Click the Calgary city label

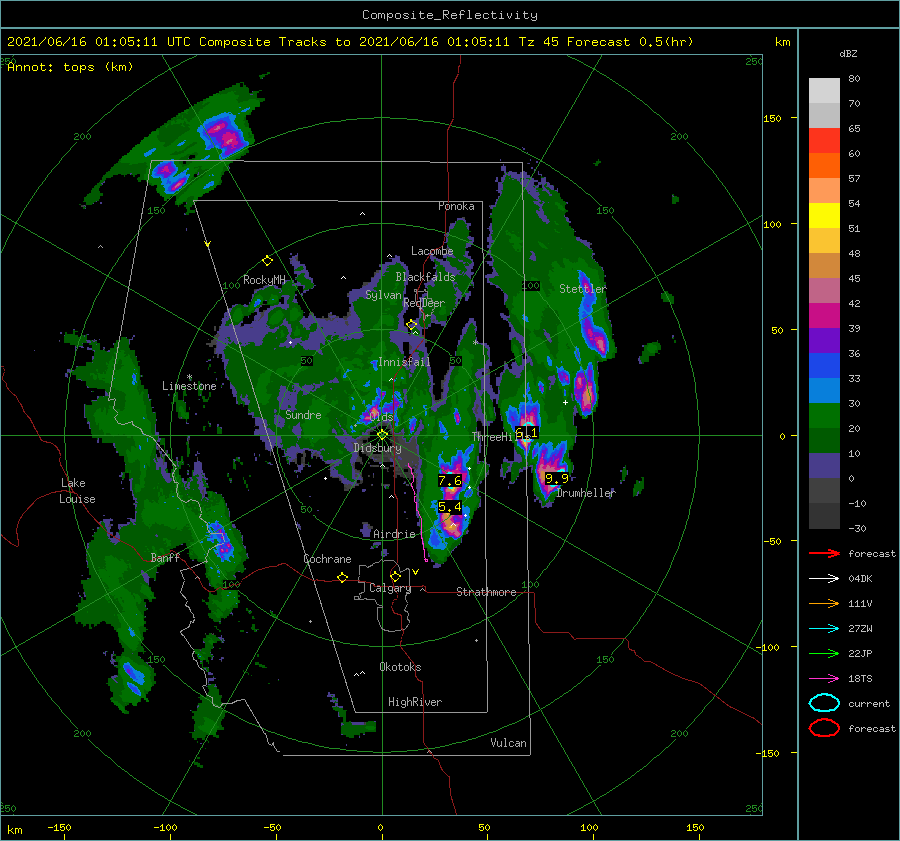[x=390, y=588]
